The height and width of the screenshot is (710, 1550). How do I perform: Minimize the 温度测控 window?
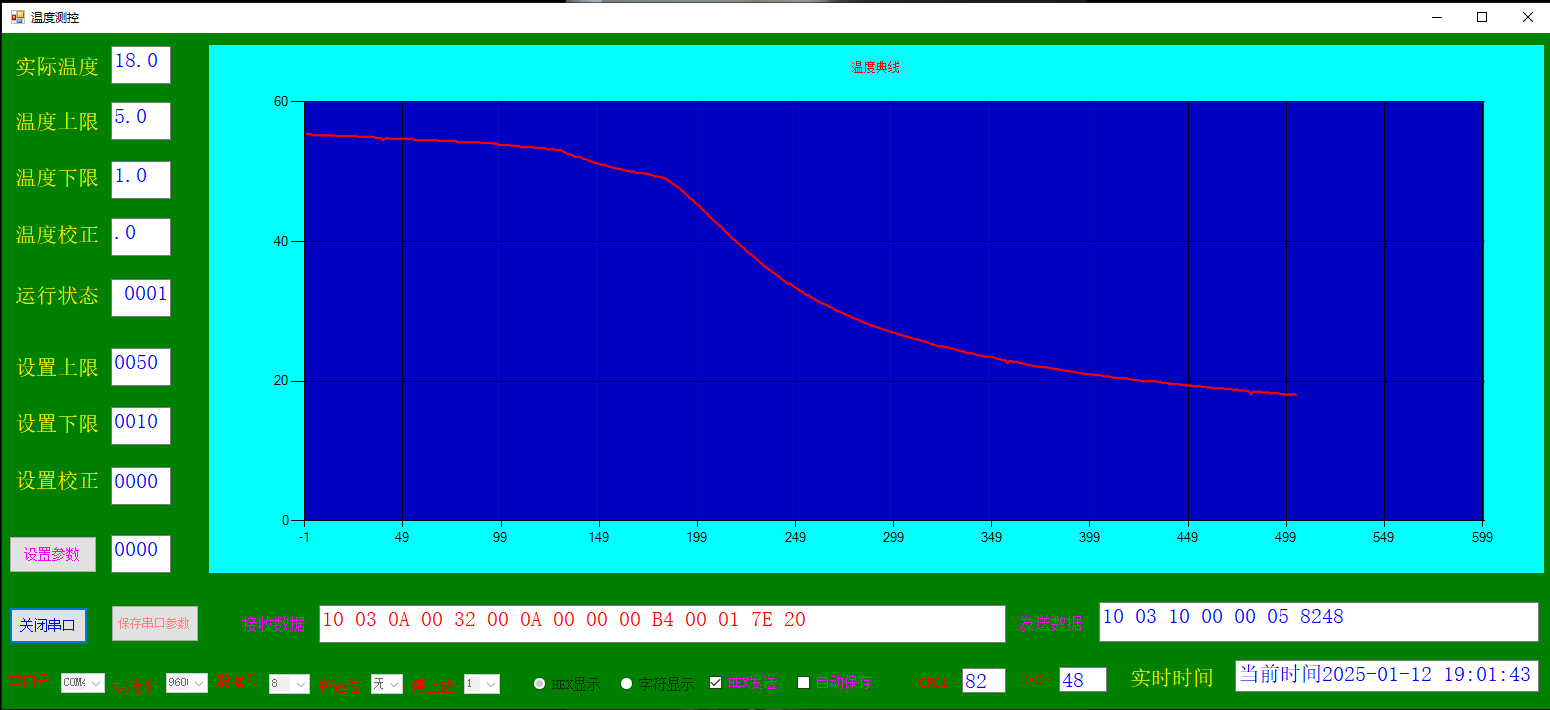[x=1436, y=17]
